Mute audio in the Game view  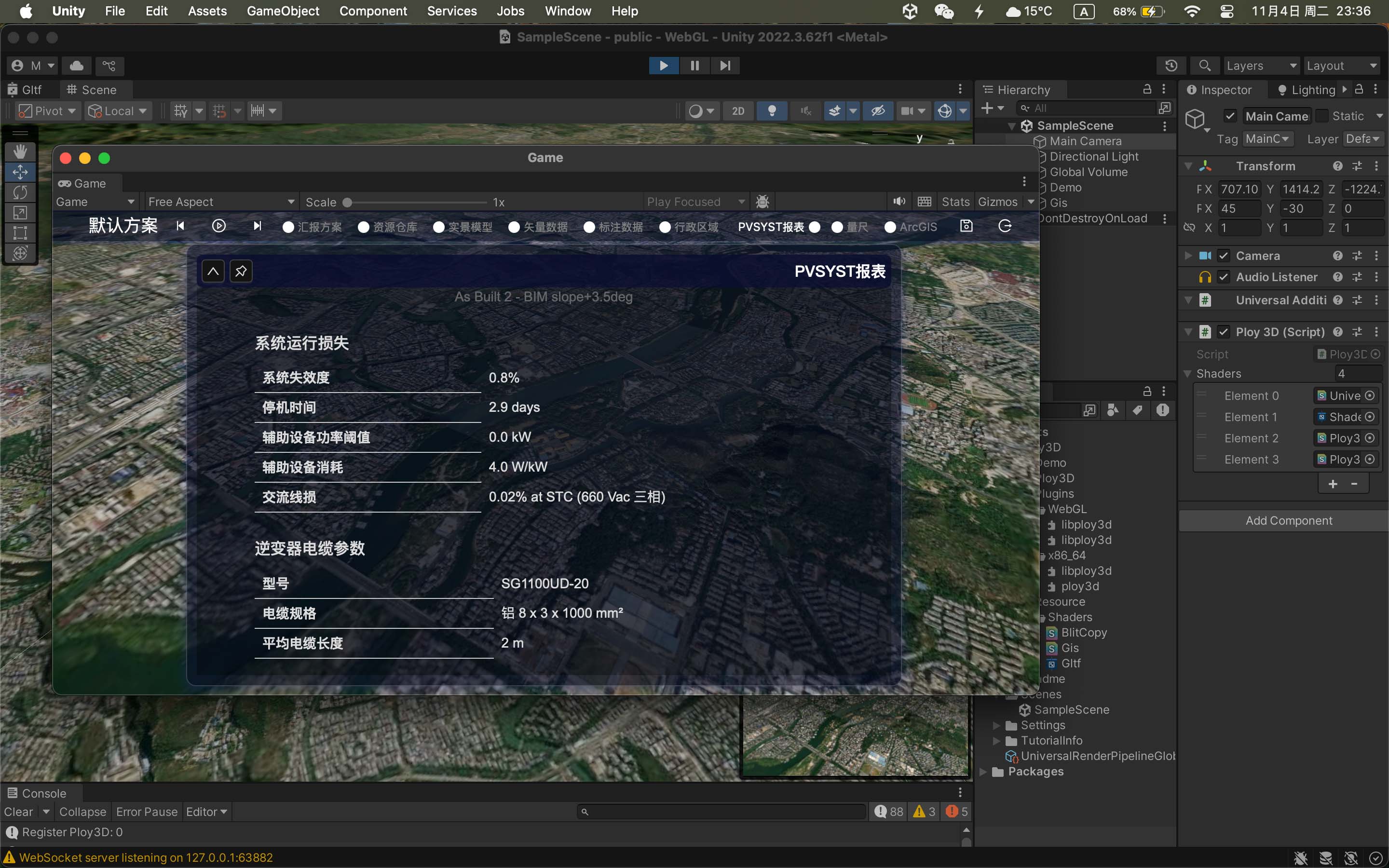click(x=899, y=202)
